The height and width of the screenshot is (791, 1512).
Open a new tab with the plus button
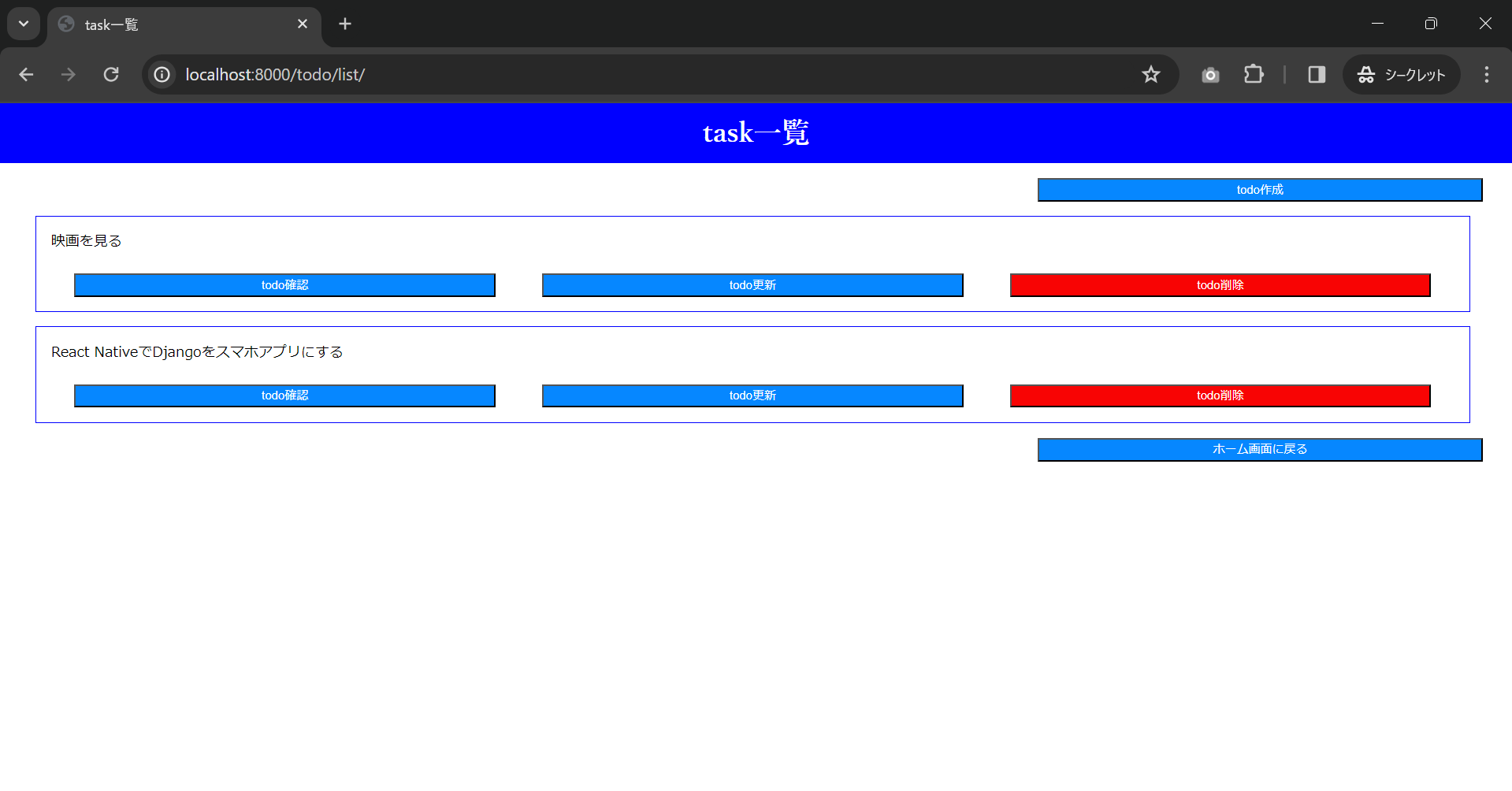point(344,24)
